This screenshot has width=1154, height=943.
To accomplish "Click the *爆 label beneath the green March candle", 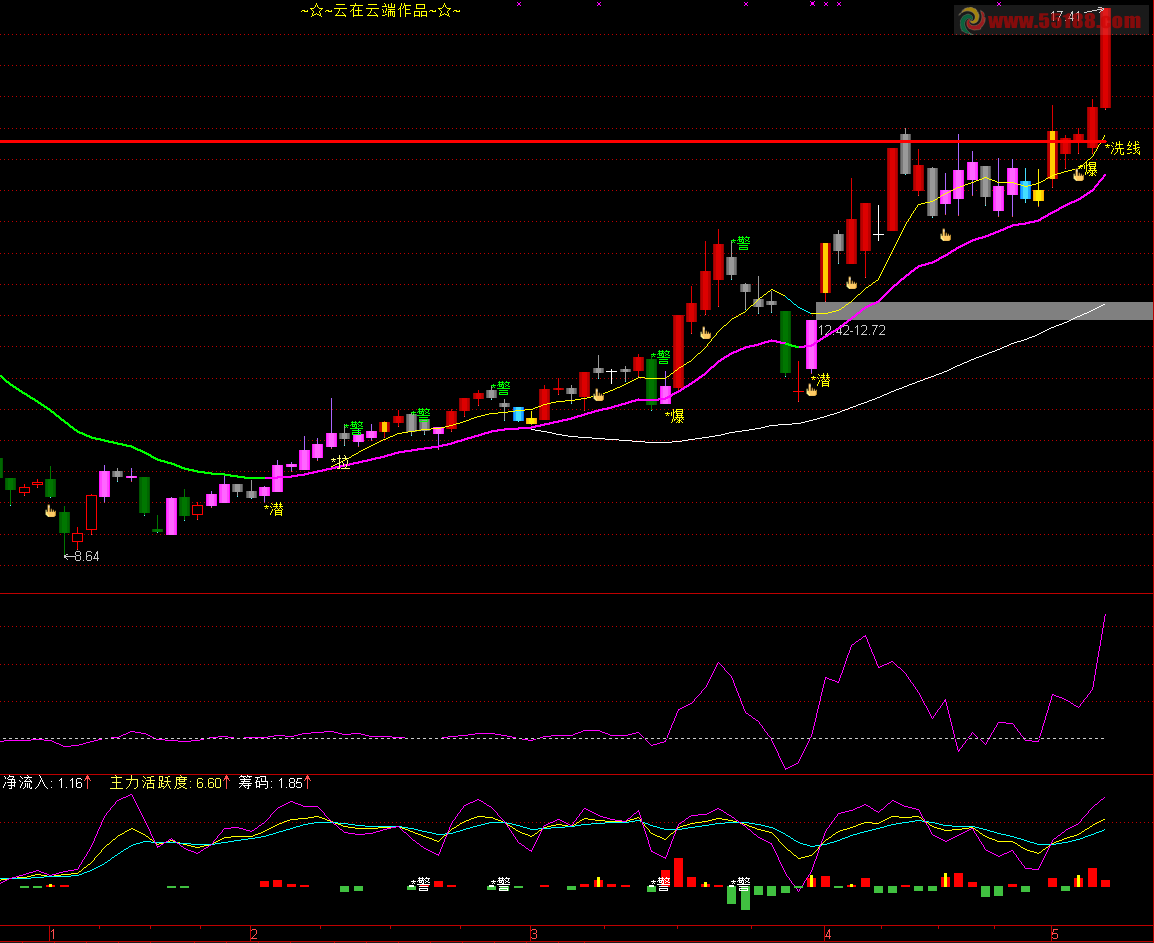I will tap(675, 416).
